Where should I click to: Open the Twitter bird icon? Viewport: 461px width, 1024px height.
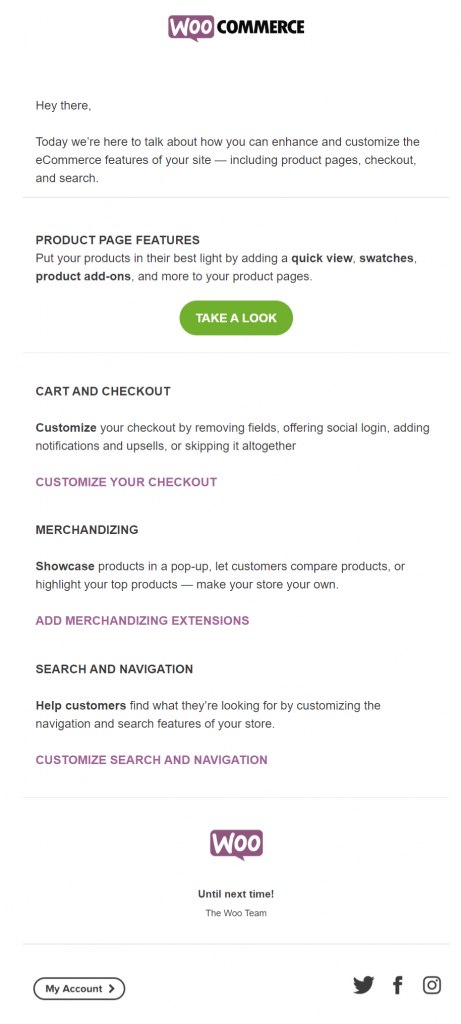pos(364,985)
